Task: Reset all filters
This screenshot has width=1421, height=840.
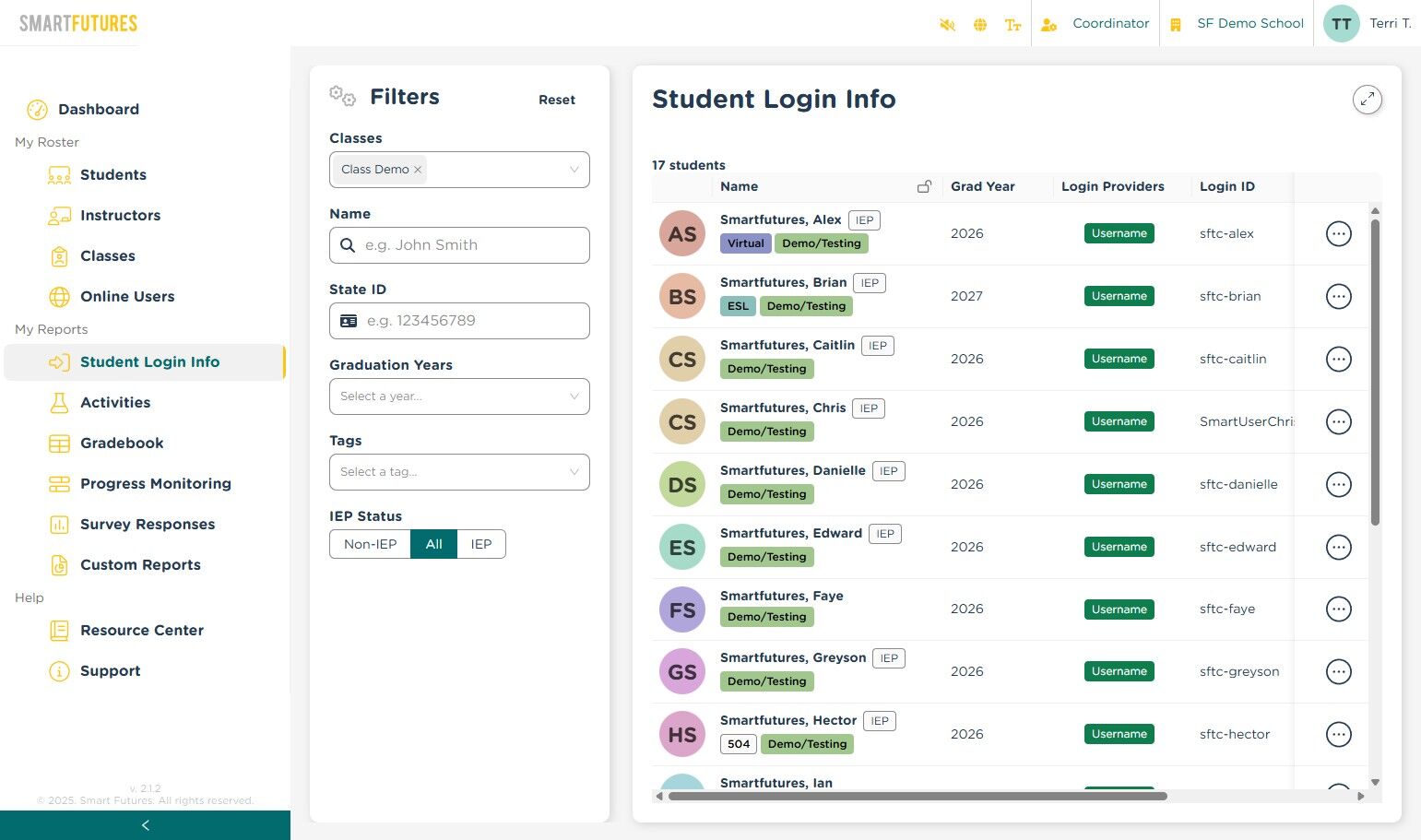Action: coord(557,100)
